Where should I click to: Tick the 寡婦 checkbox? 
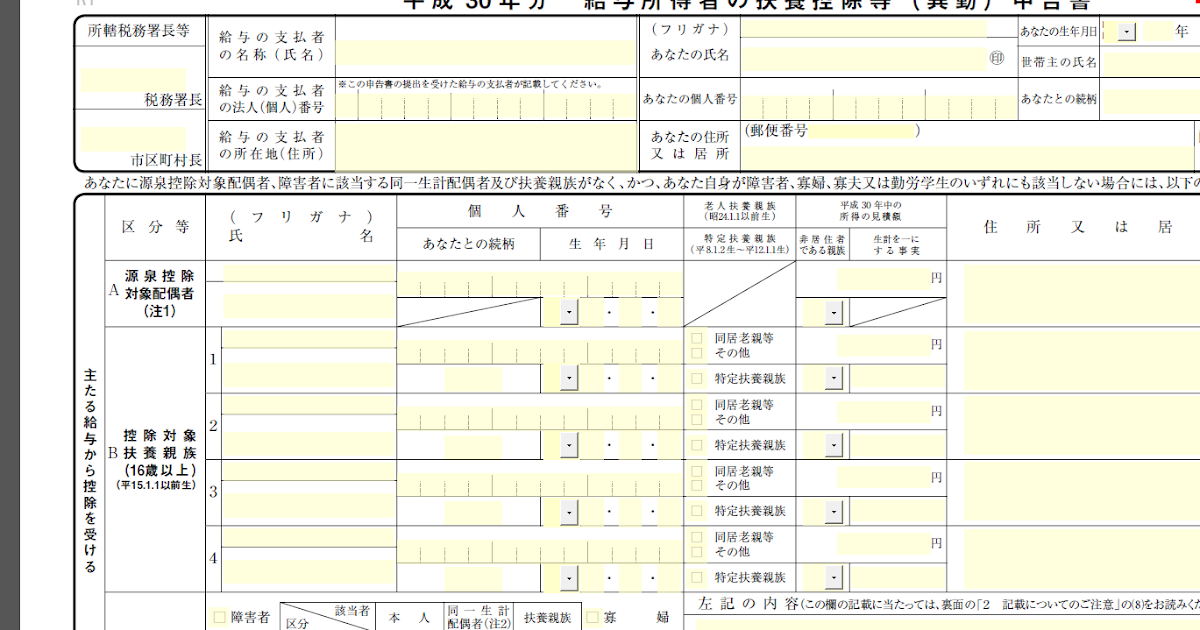(x=592, y=618)
